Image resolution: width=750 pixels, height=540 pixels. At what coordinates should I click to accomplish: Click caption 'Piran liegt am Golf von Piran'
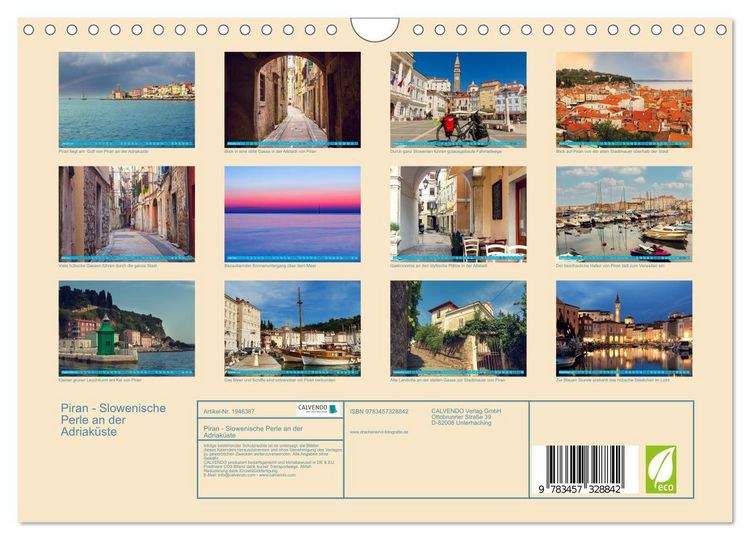pos(103,151)
